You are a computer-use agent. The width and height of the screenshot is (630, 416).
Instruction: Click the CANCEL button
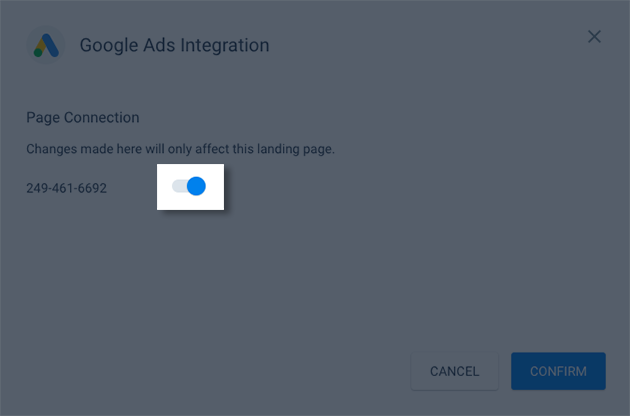click(454, 371)
